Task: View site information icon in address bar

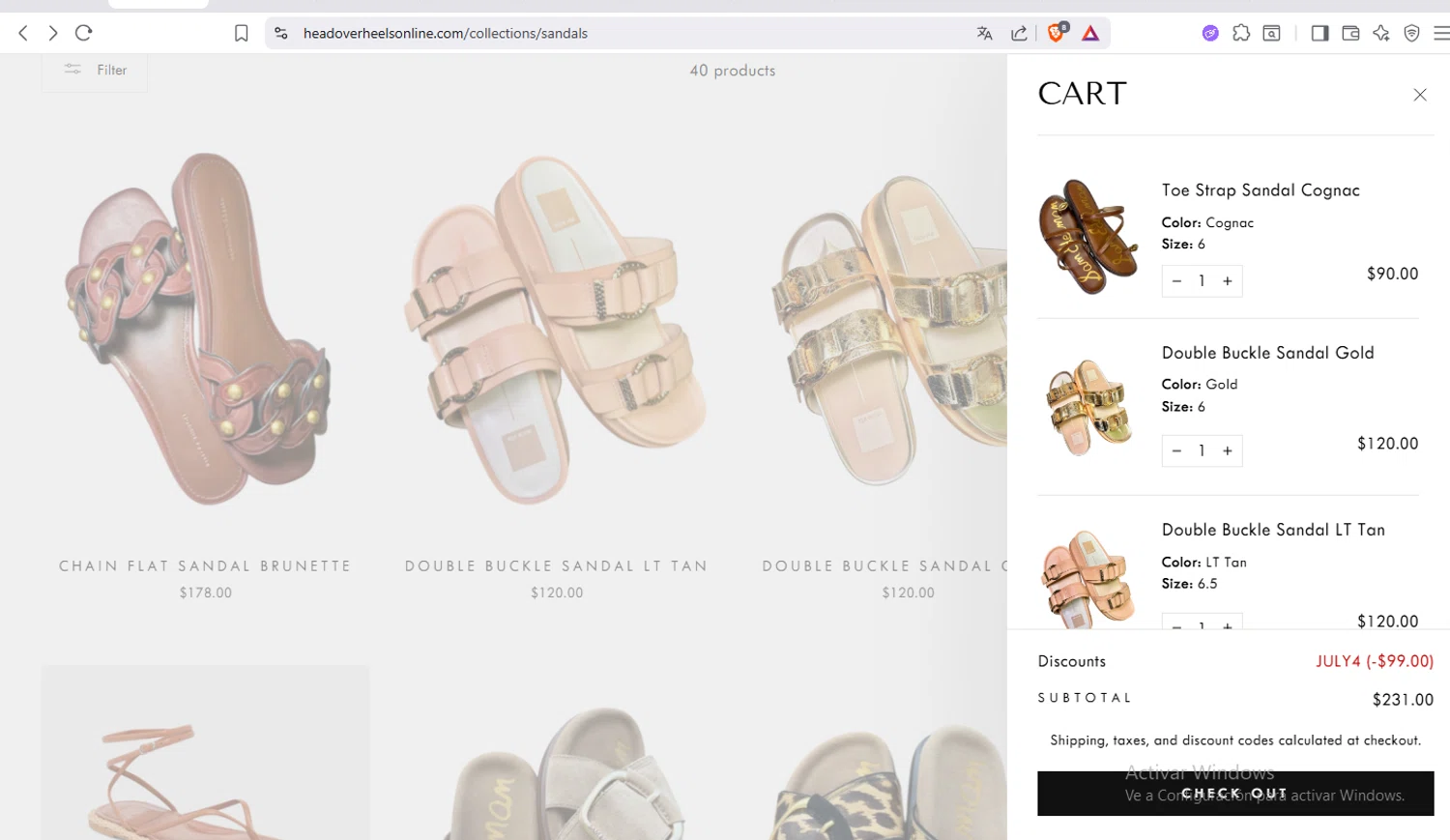Action: [281, 33]
